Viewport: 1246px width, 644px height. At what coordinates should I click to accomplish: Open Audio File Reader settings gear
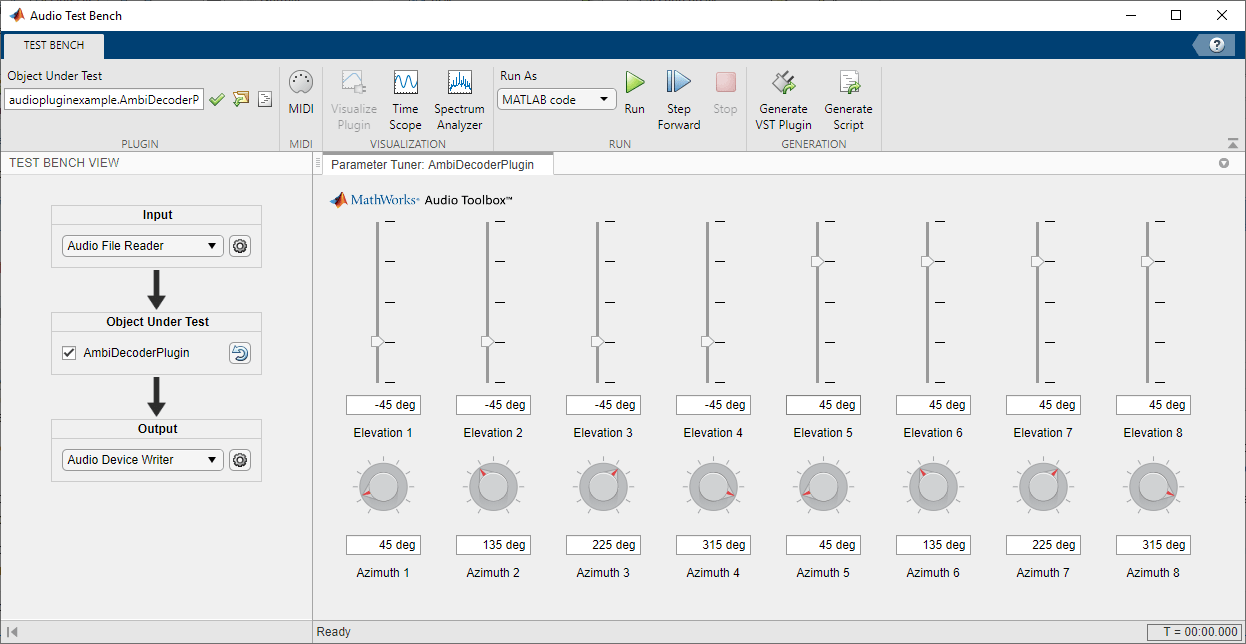click(239, 246)
